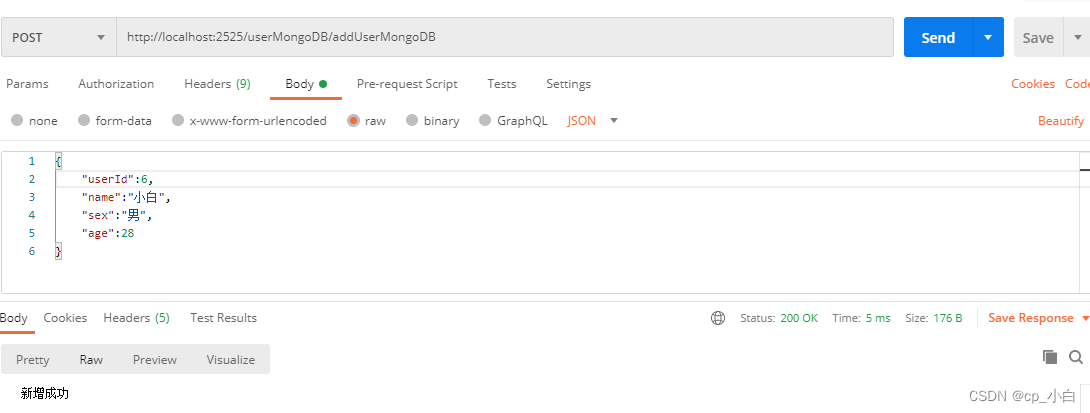This screenshot has height=413, width=1090.
Task: Search the response with magnifier icon
Action: click(1076, 357)
